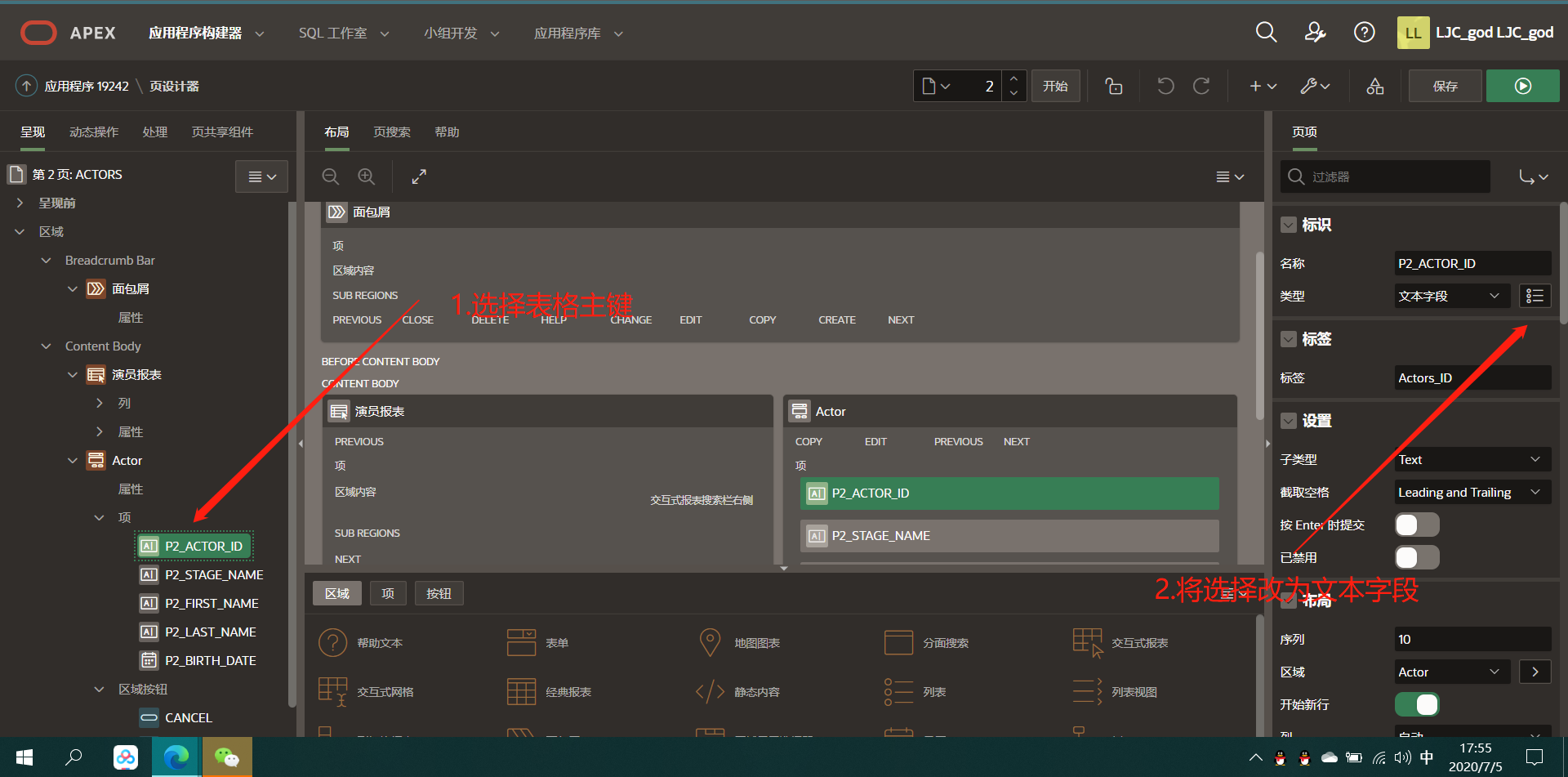Open the Create (+) menu in toolbar
This screenshot has height=777, width=1568.
click(1263, 86)
